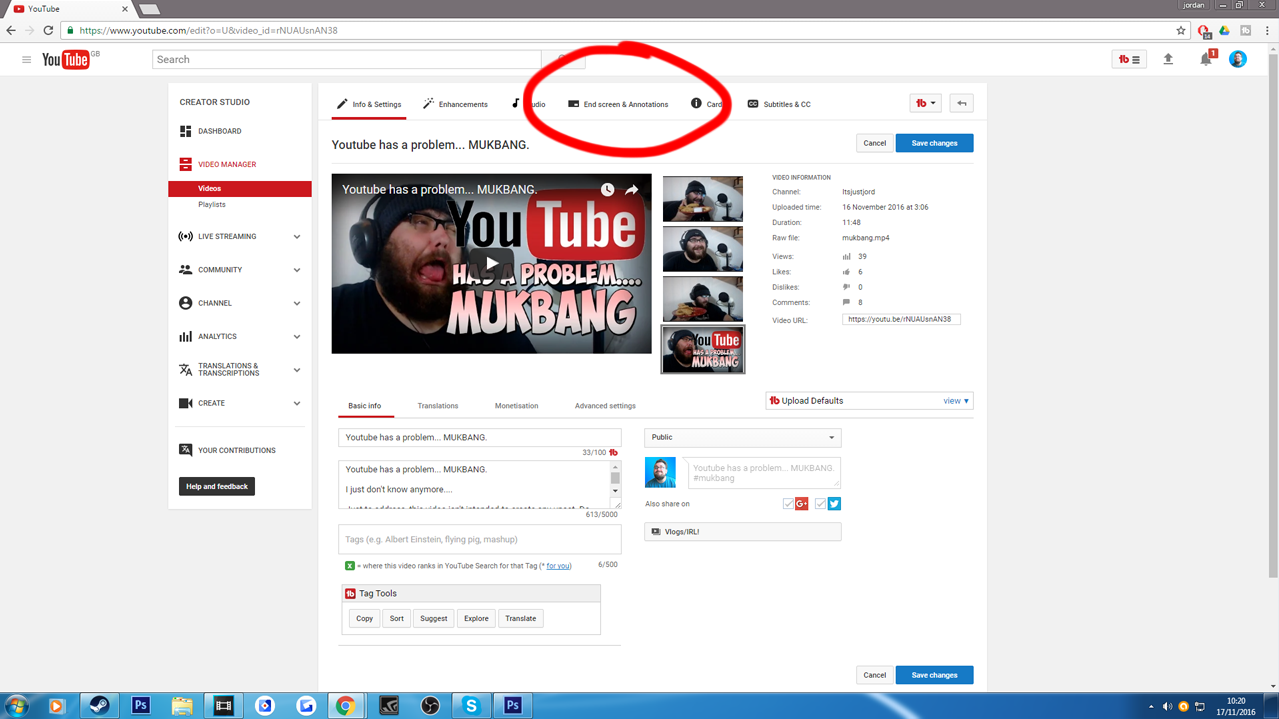1279x719 pixels.
Task: Click the share arrow on video player
Action: point(632,190)
